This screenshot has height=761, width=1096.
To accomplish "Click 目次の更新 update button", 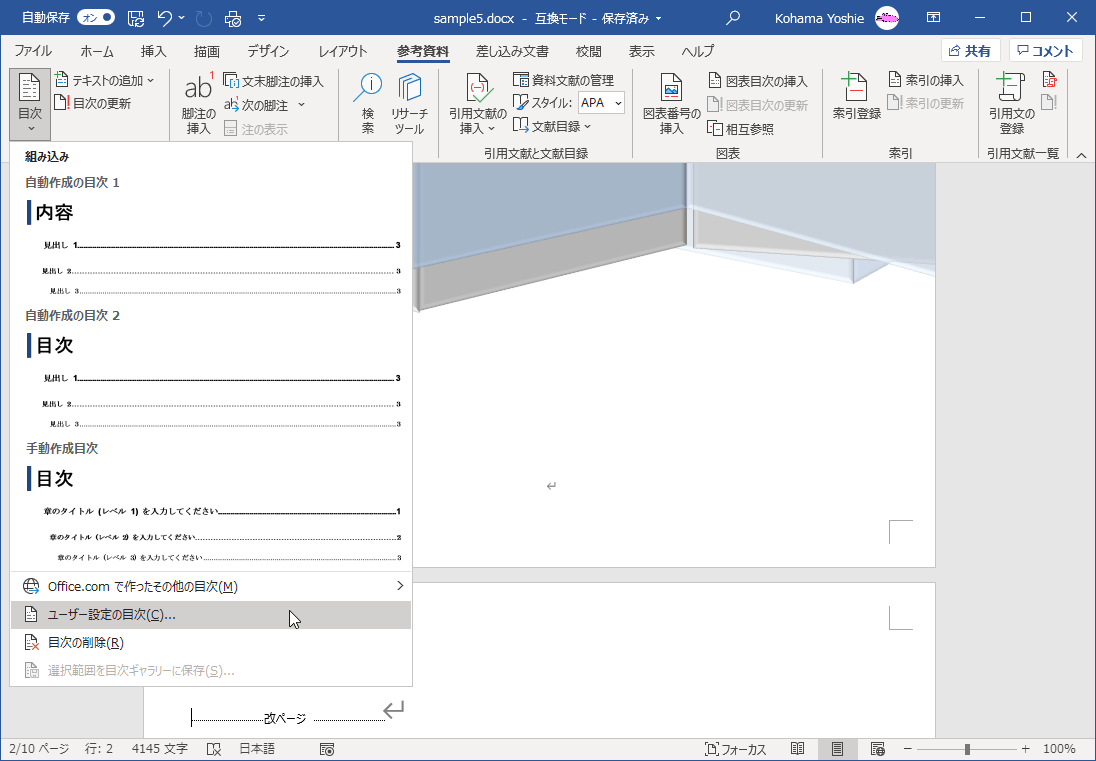I will point(93,103).
